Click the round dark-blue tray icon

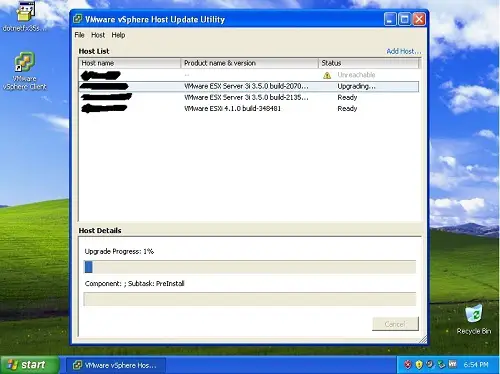(x=430, y=364)
